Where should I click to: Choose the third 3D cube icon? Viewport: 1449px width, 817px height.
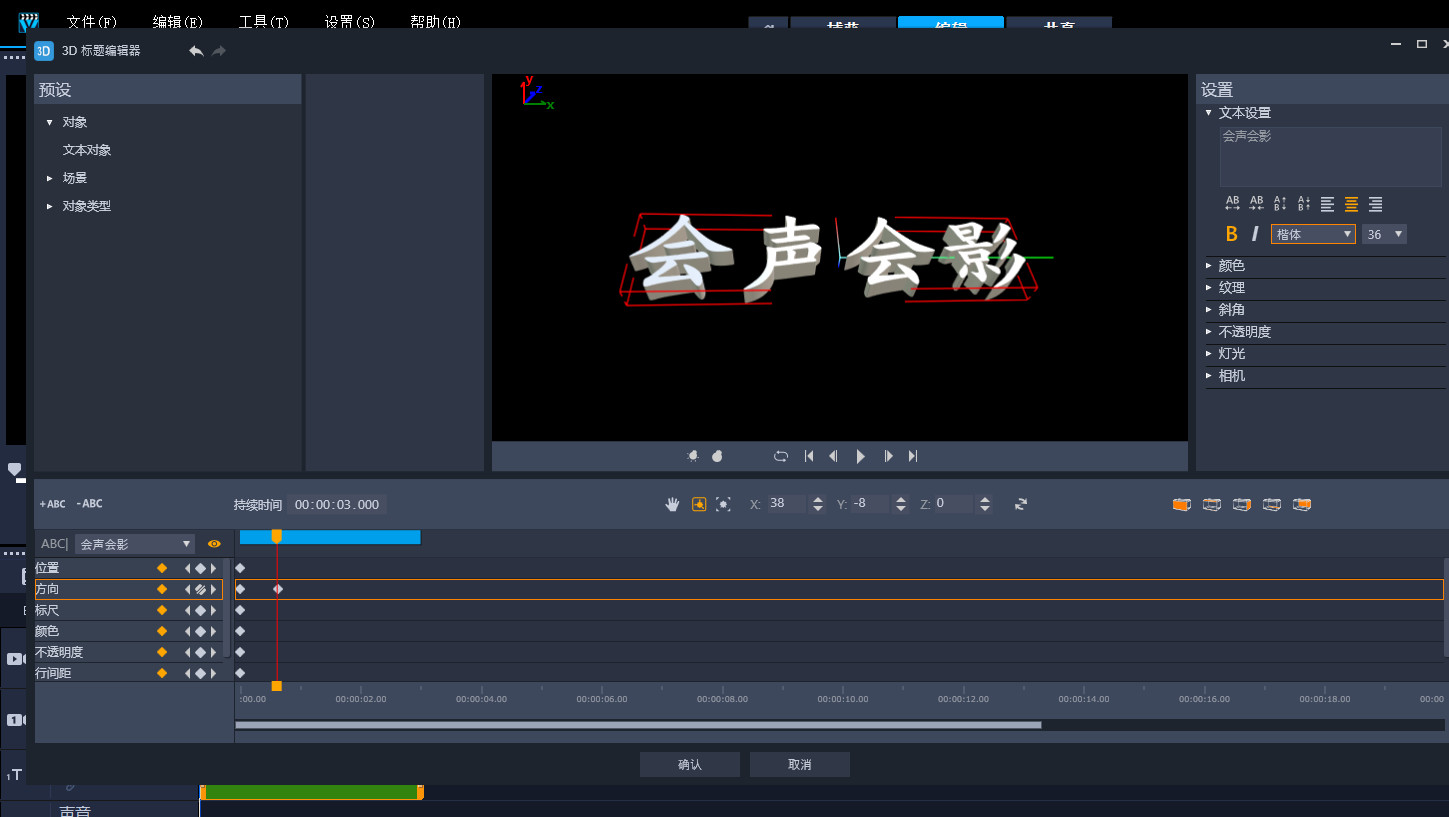tap(1242, 504)
